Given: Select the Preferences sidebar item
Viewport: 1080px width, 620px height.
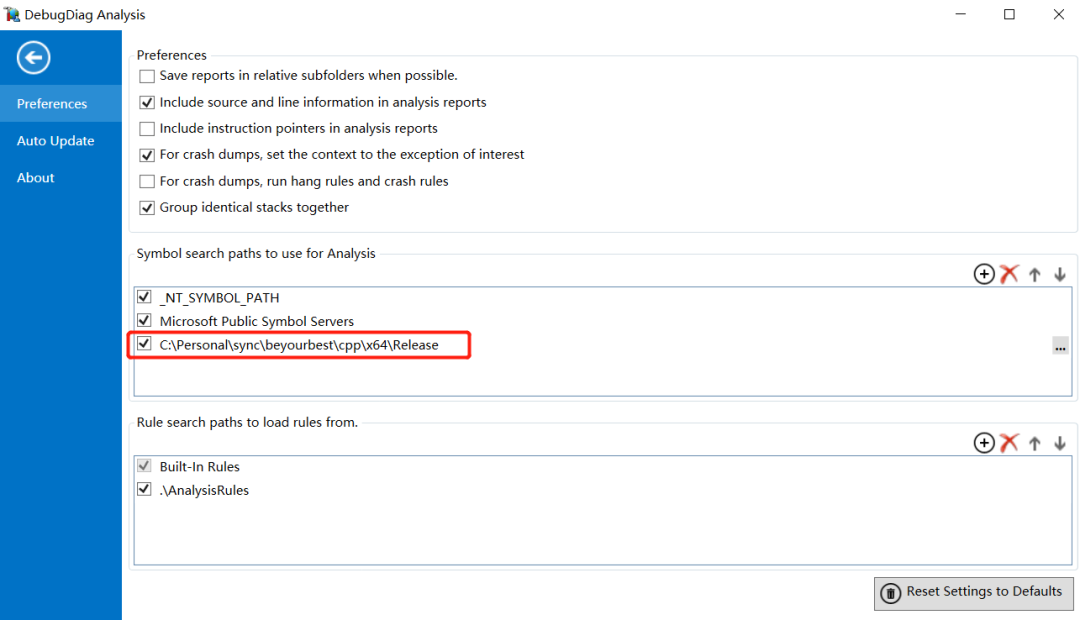Looking at the screenshot, I should pos(52,104).
